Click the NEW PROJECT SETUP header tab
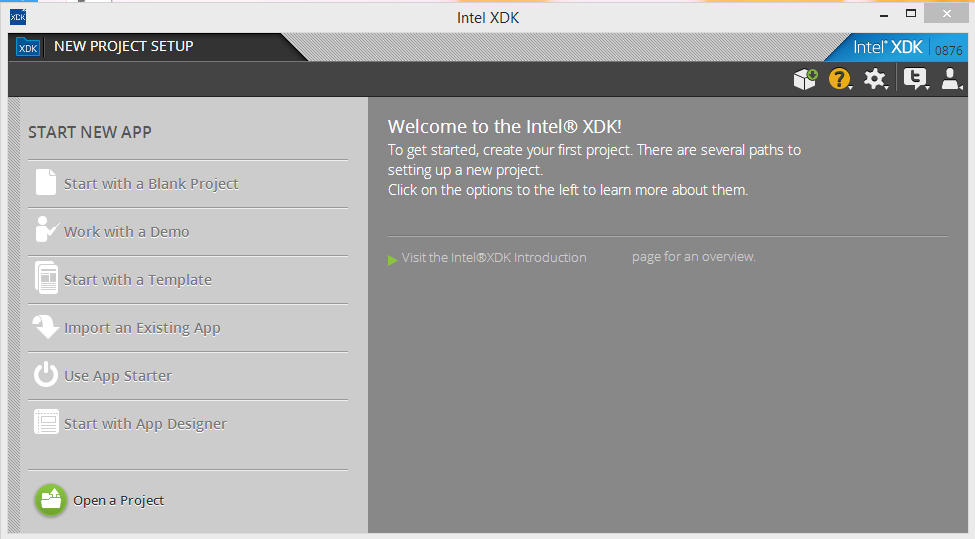Viewport: 975px width, 539px height. click(124, 46)
